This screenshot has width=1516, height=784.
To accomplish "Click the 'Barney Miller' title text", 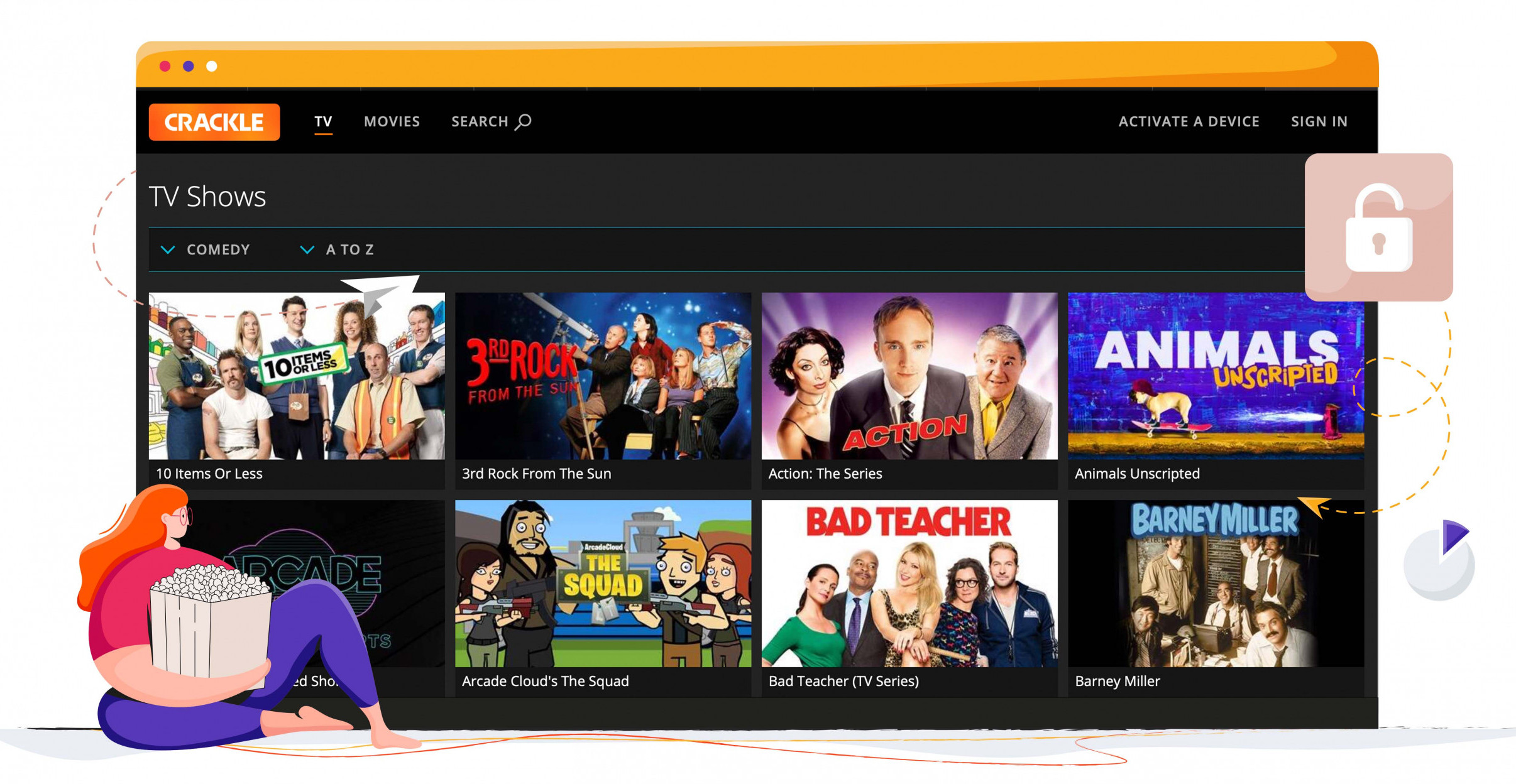I will pyautogui.click(x=1118, y=681).
